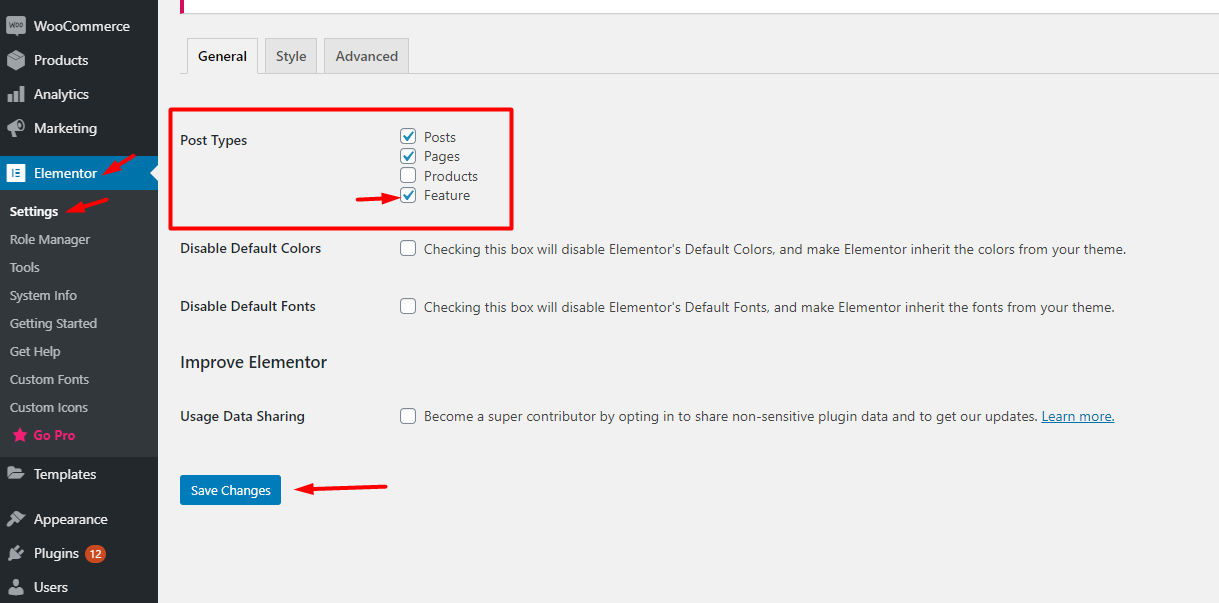The image size is (1219, 603).
Task: Click the Posts checkbox label text
Action: pyautogui.click(x=440, y=137)
